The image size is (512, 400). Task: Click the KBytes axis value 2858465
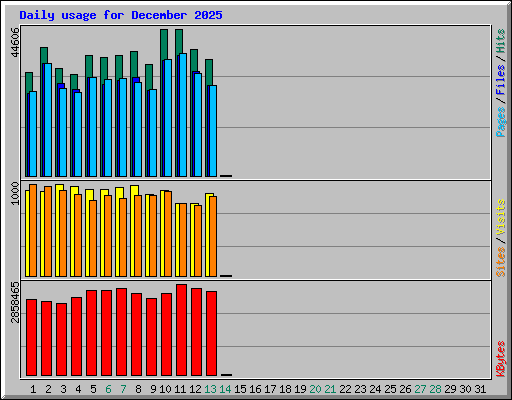tap(15, 302)
